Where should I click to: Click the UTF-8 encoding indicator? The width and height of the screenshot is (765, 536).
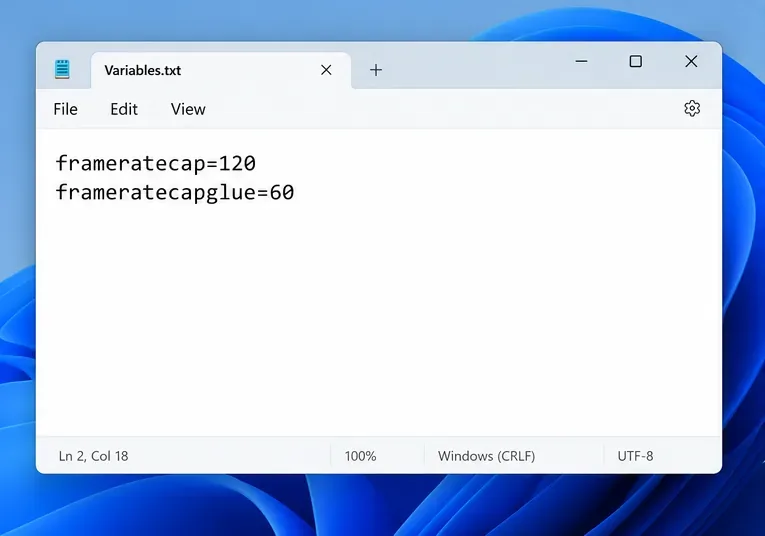click(635, 456)
